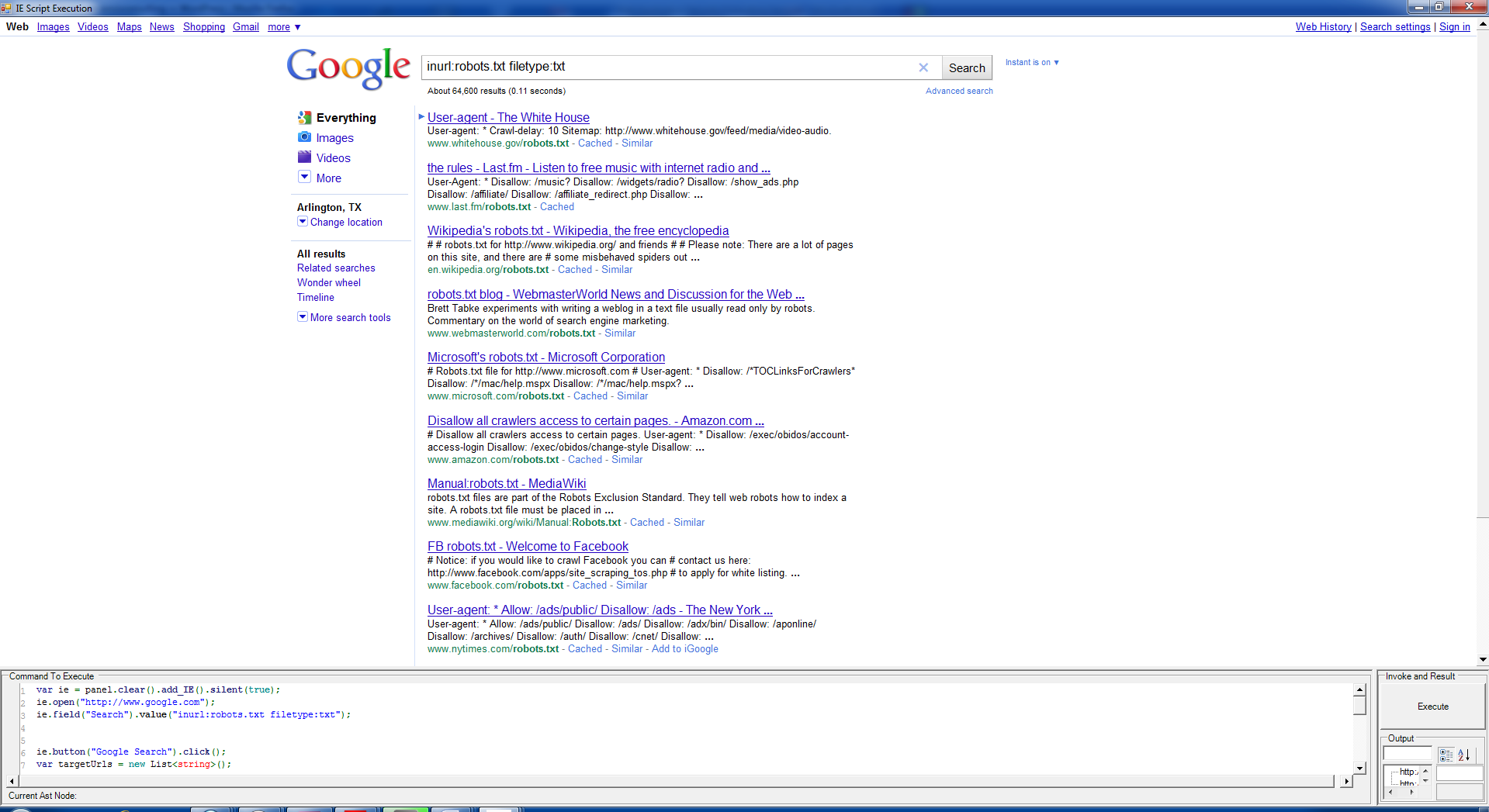
Task: Open Advanced search link
Action: pyautogui.click(x=959, y=91)
